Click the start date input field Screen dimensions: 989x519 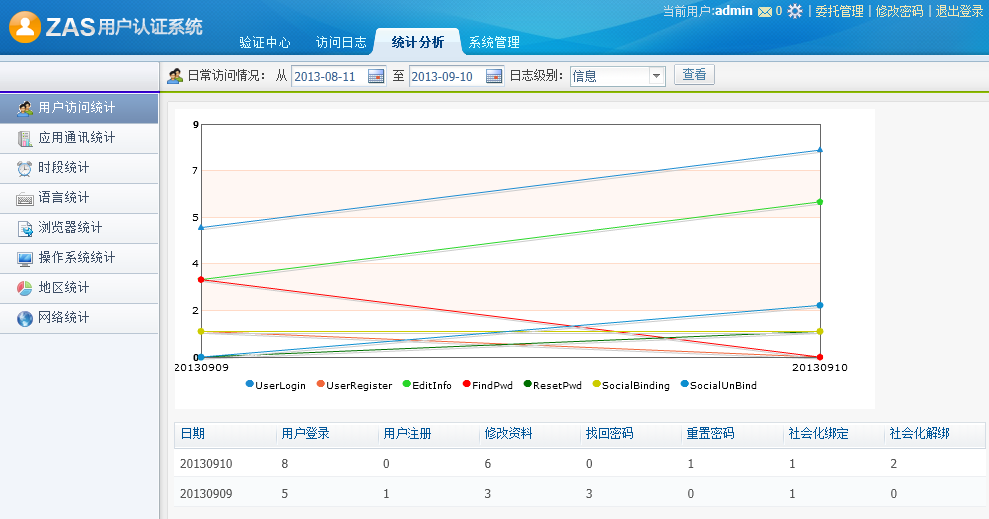(x=329, y=76)
